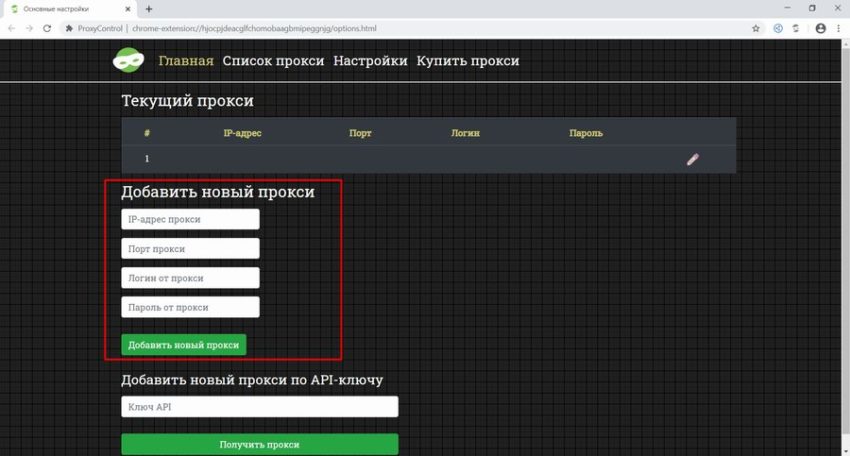This screenshot has width=850, height=456.
Task: Reload the page with the refresh icon
Action: (46, 29)
